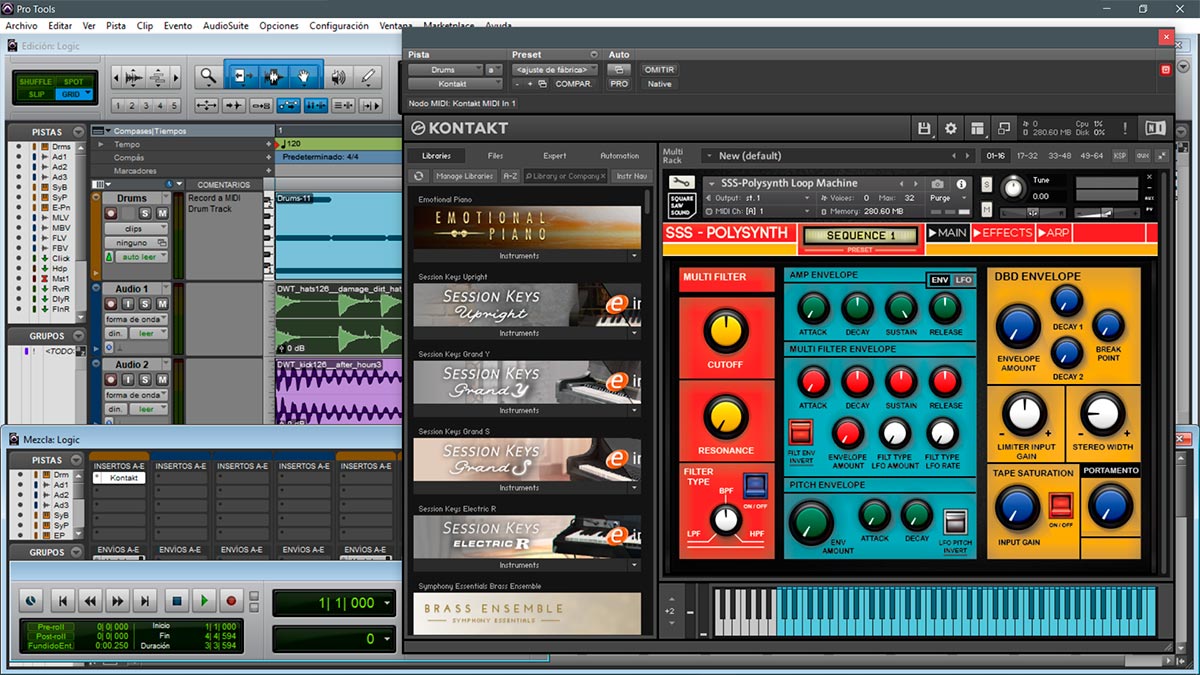Open main counter format dropdown arrow

pos(386,603)
